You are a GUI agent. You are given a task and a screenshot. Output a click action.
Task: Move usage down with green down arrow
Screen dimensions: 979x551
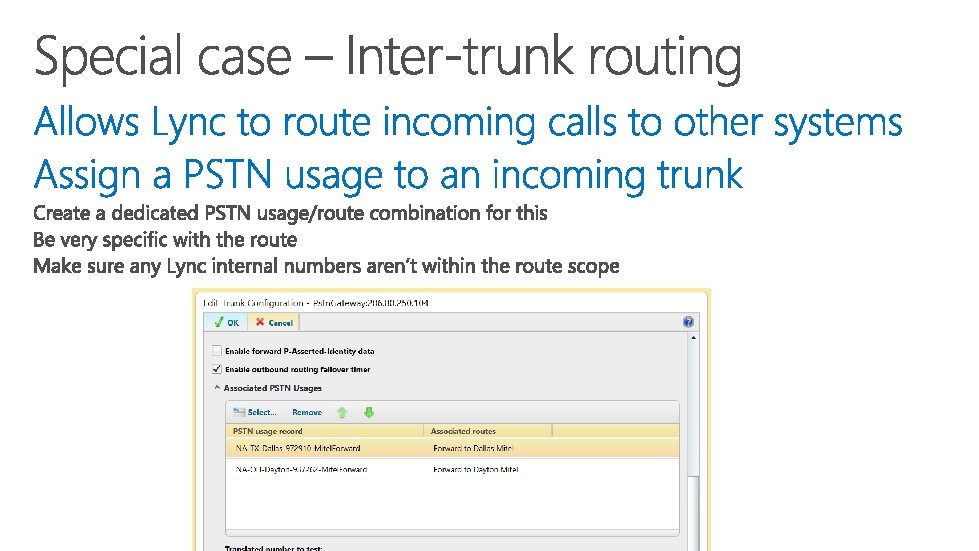(369, 412)
